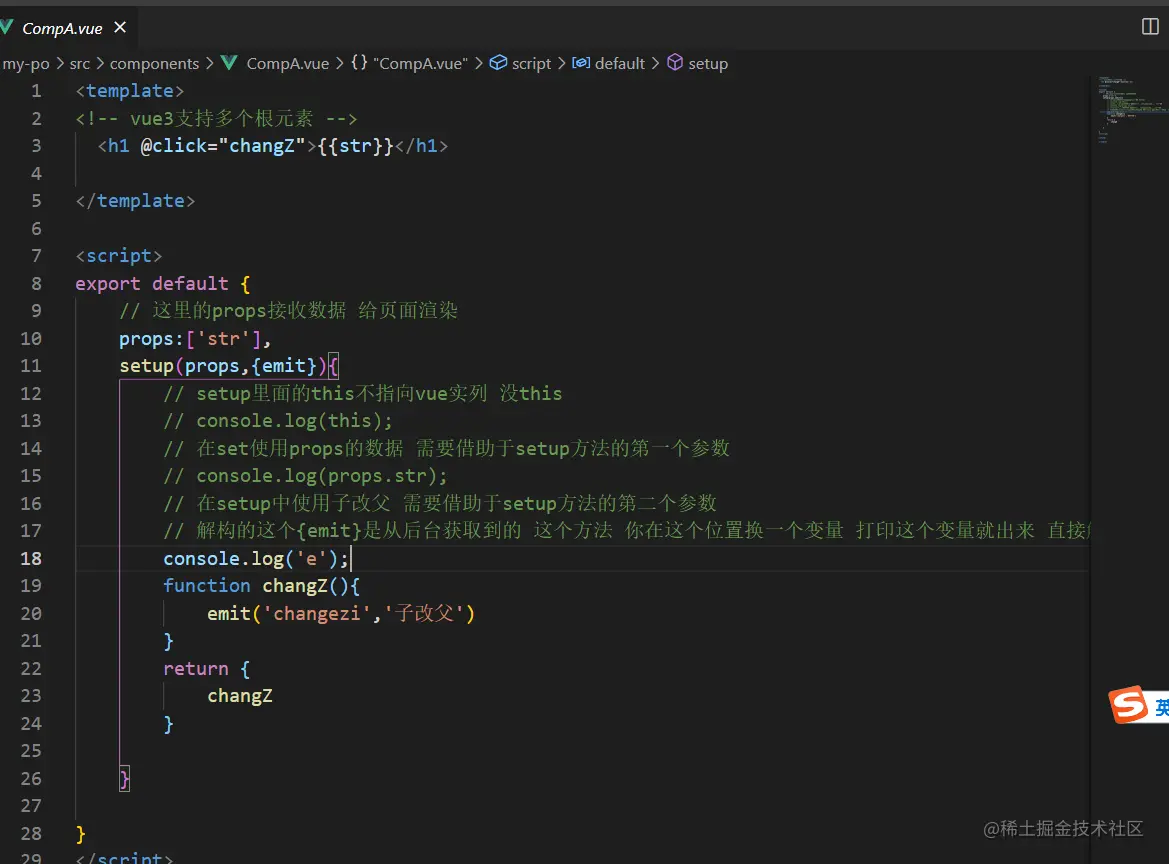Open the "CompA.vue" module breadcrumb
The height and width of the screenshot is (864, 1169).
pyautogui.click(x=420, y=64)
